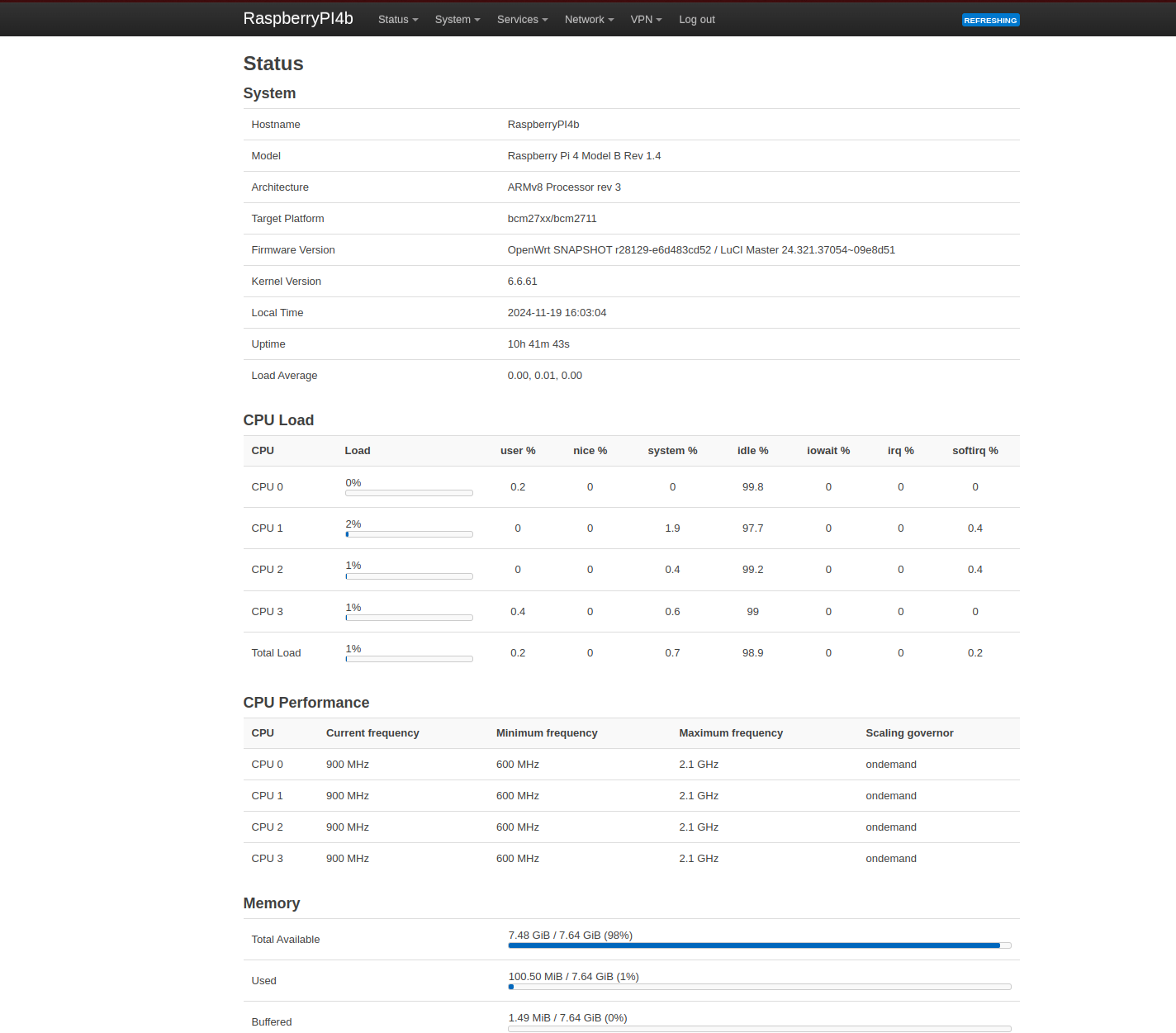Select the OpenWrt SNAPSHOT firmware version text
The height and width of the screenshot is (1033, 1176).
[x=701, y=250]
